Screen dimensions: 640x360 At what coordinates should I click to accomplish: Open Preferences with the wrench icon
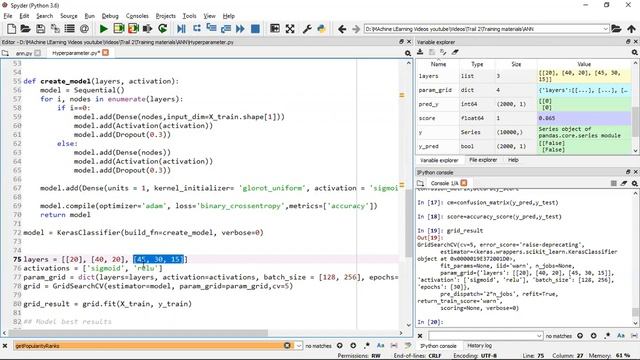(x=307, y=29)
